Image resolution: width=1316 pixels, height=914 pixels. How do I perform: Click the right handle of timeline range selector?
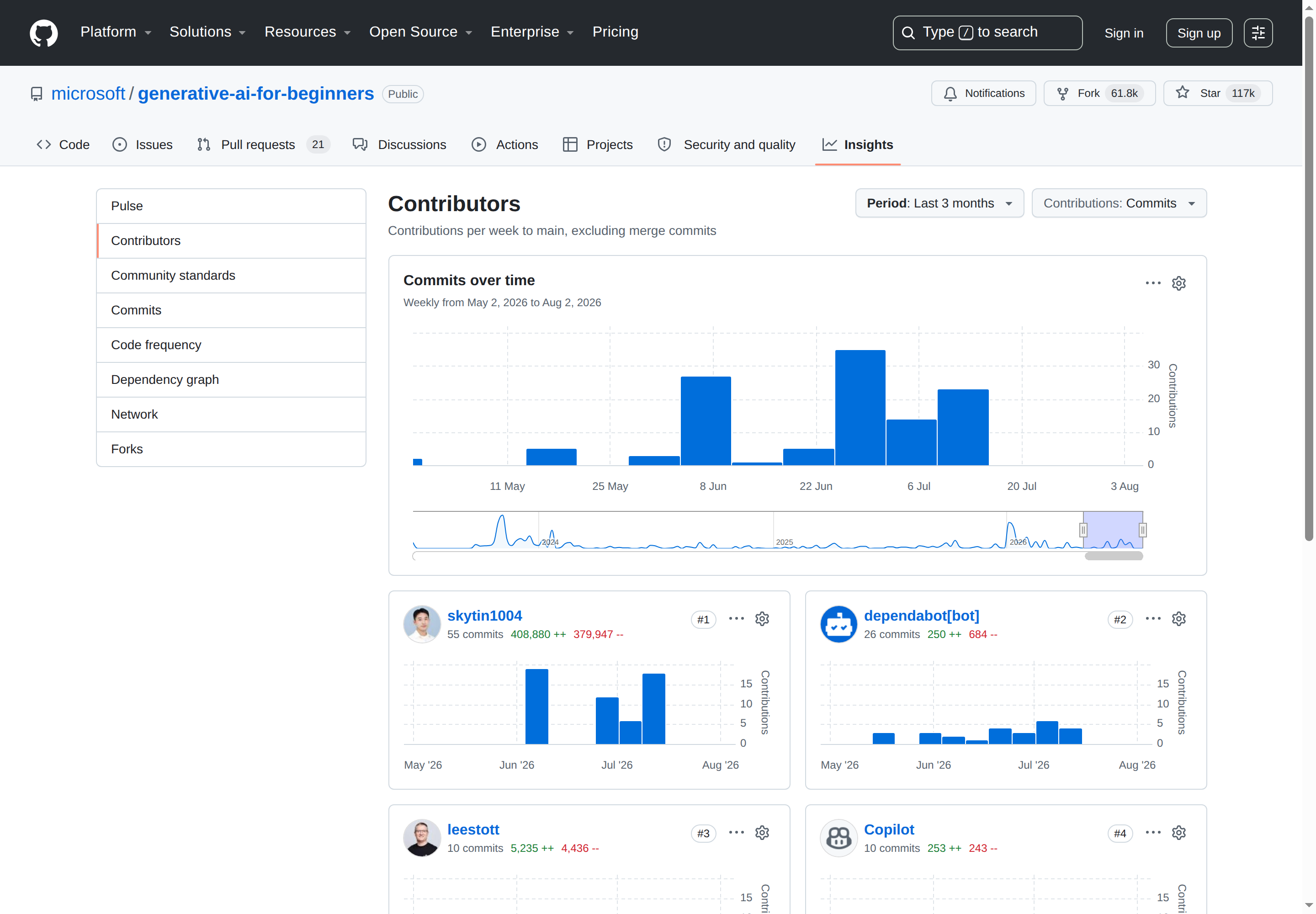(1142, 530)
